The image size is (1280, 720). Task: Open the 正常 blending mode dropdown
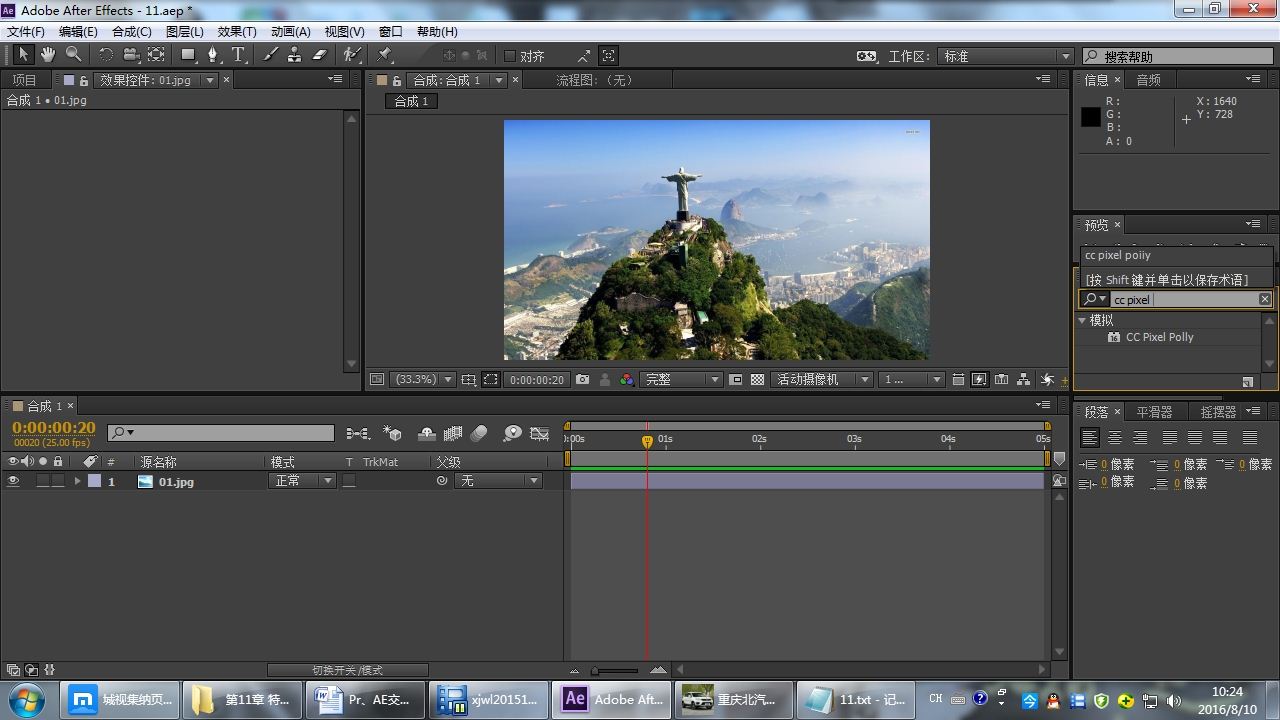click(302, 481)
